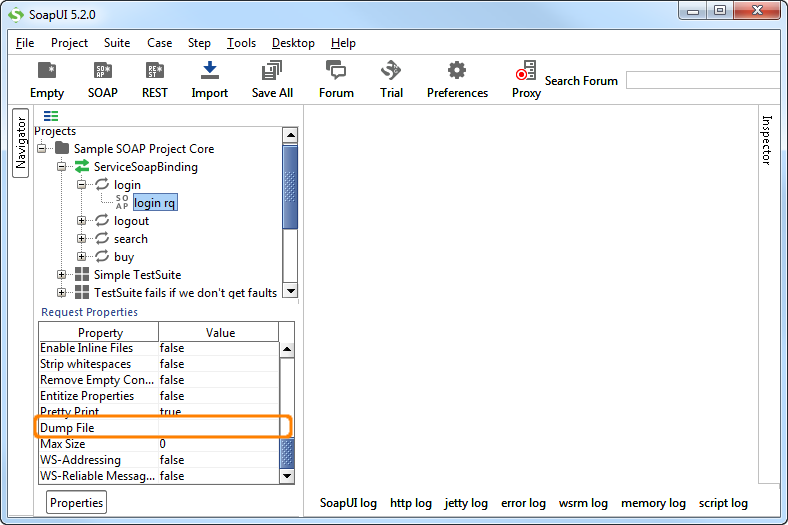
Task: Open the Suite menu
Action: click(x=117, y=43)
